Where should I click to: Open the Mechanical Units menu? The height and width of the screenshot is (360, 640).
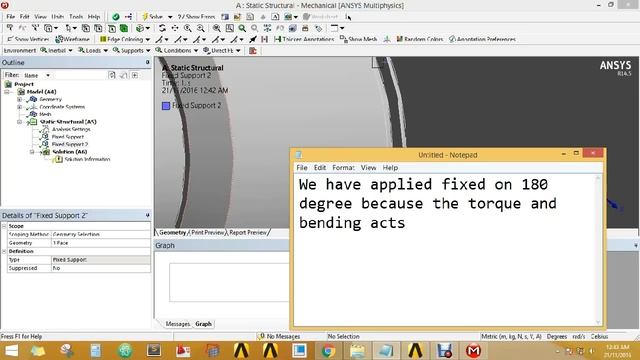[58, 17]
